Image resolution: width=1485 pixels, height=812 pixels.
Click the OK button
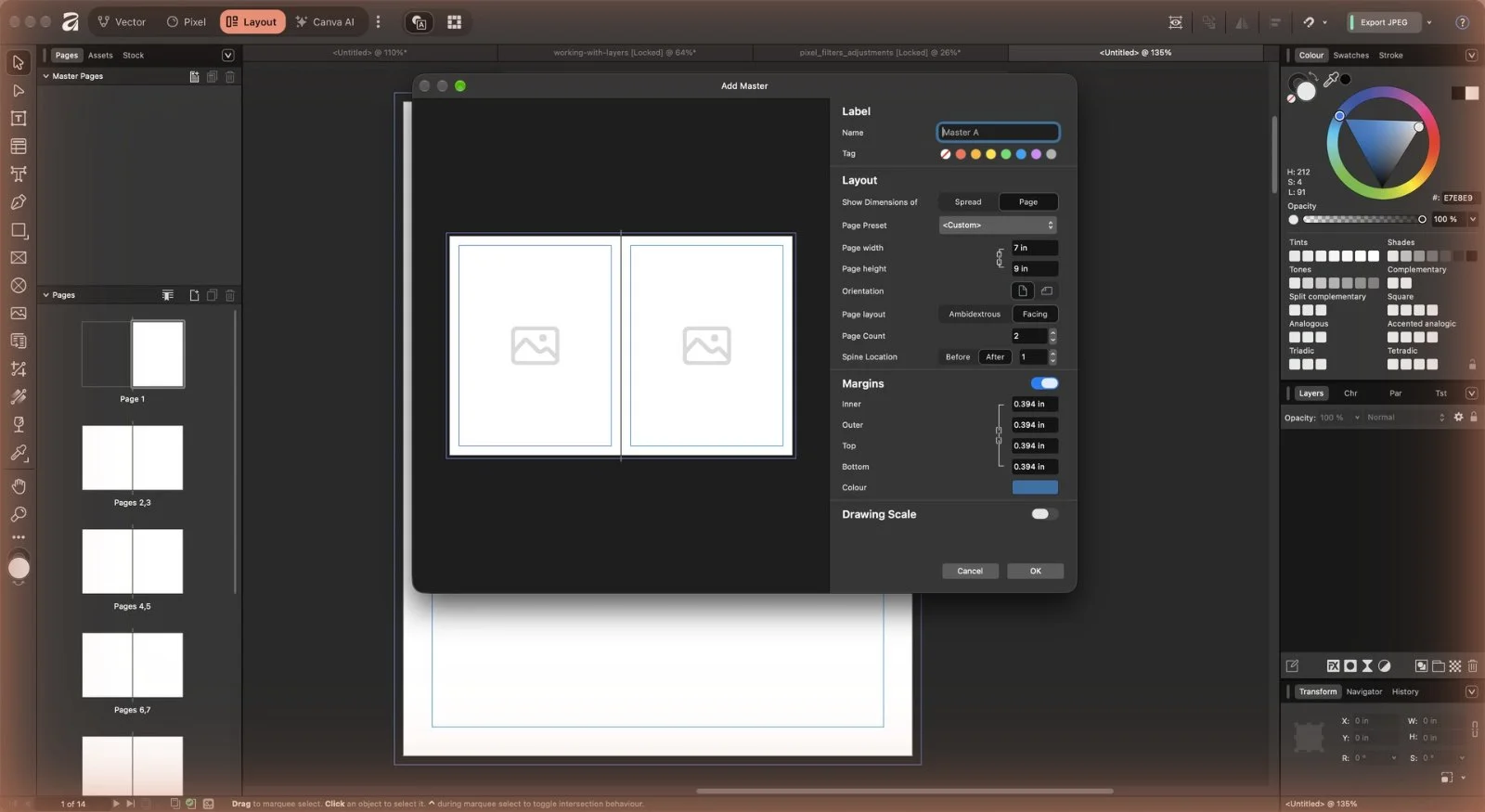[x=1035, y=571]
